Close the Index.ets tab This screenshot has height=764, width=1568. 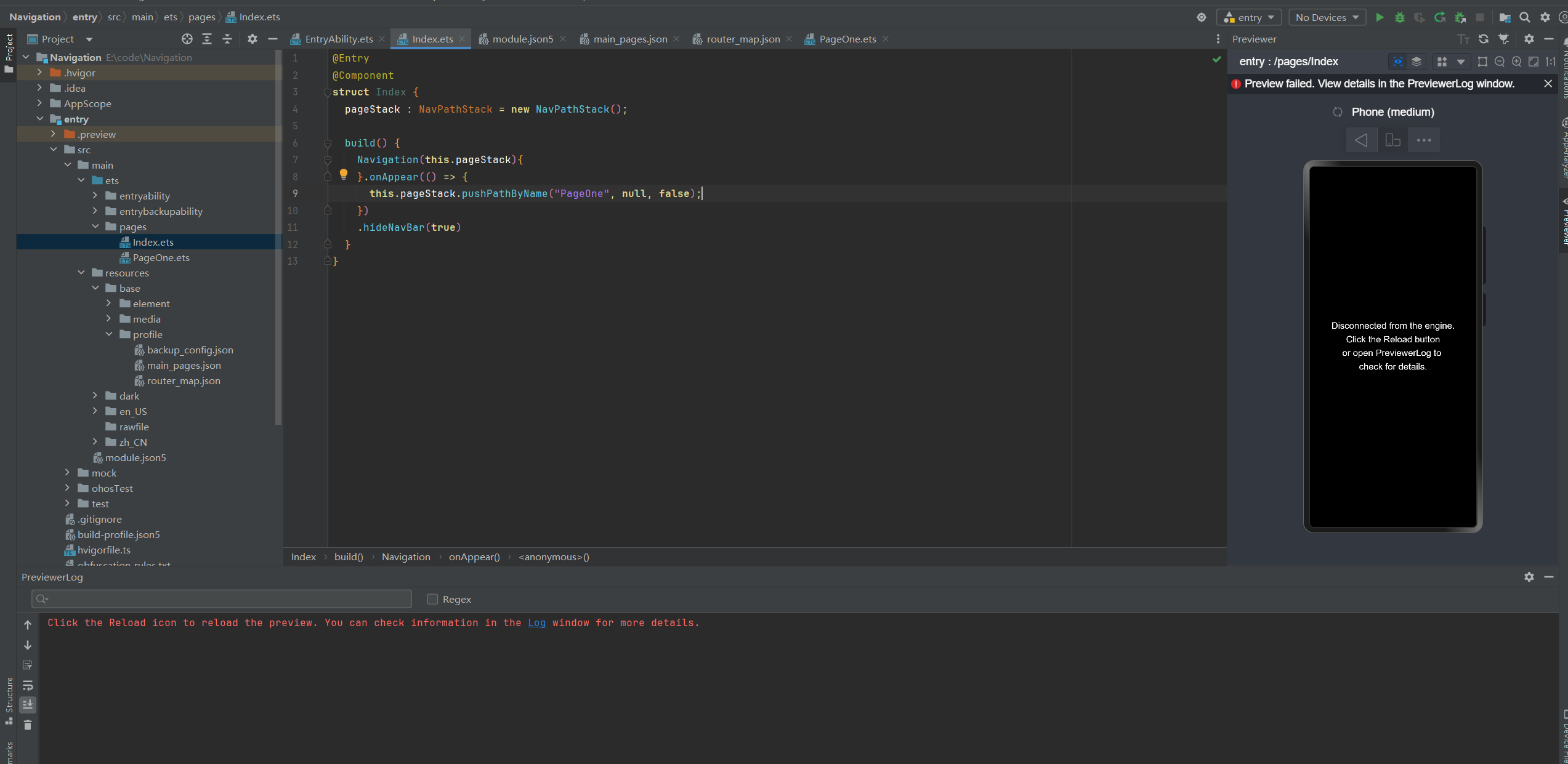462,39
